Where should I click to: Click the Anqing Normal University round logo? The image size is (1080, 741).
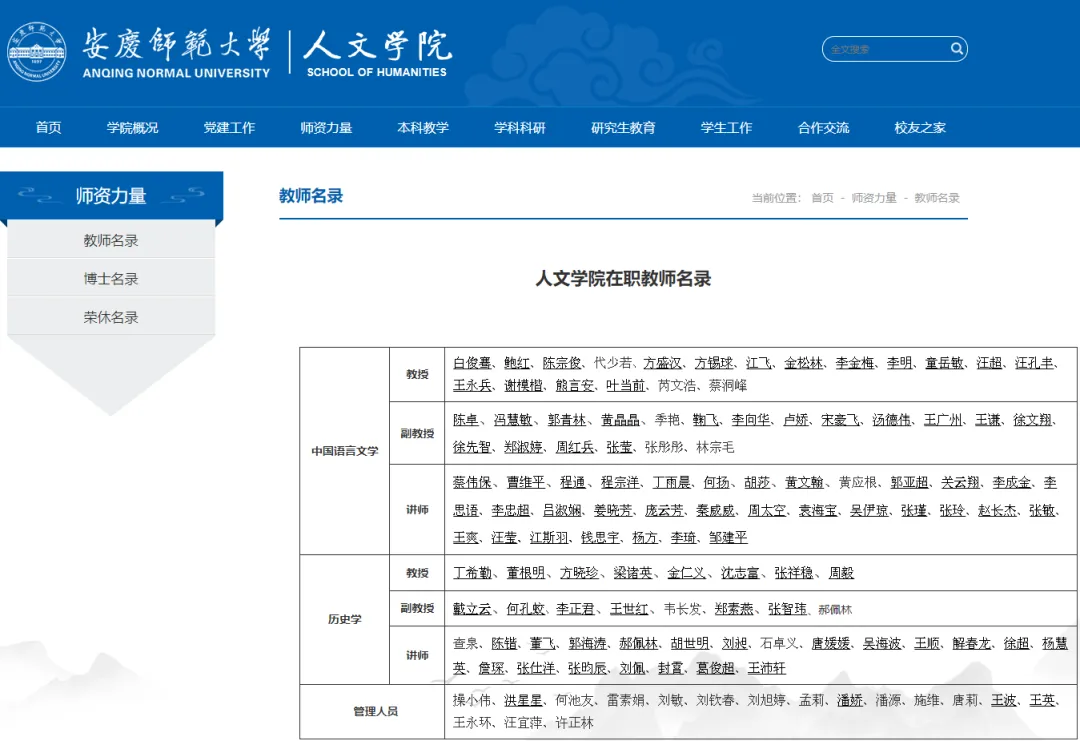coord(37,52)
